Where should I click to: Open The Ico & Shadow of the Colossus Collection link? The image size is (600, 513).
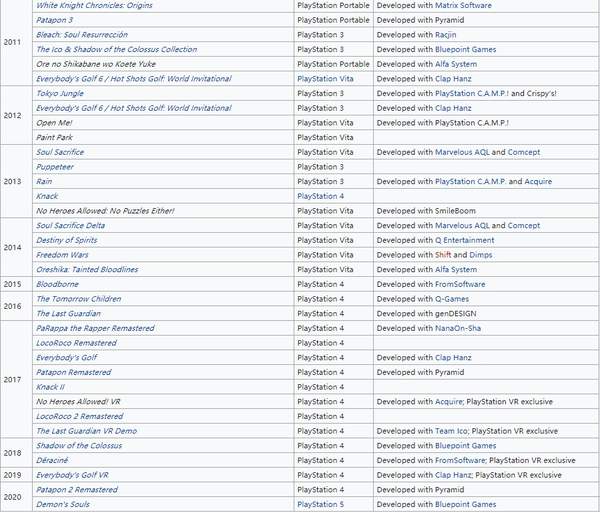pyautogui.click(x=117, y=49)
